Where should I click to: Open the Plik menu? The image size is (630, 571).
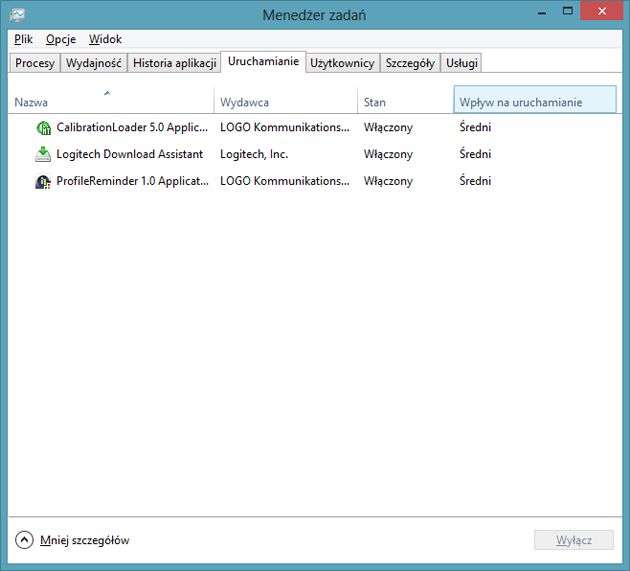[23, 39]
